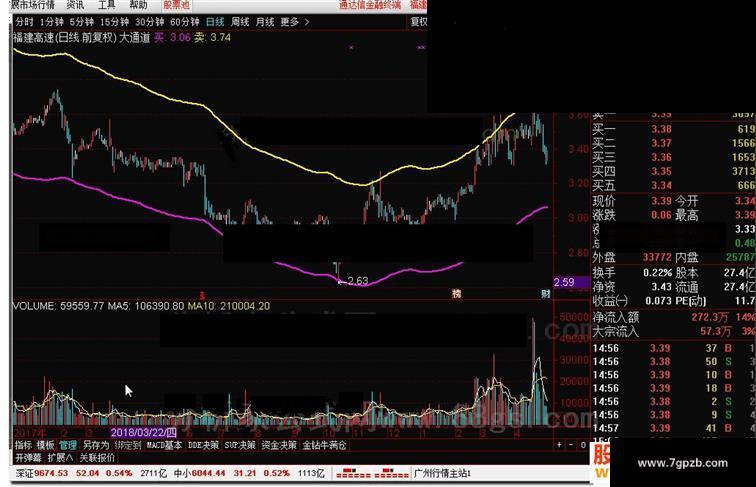Screen dimensions: 756x487
Task: Click the 另存为 save-as button
Action: (x=96, y=445)
